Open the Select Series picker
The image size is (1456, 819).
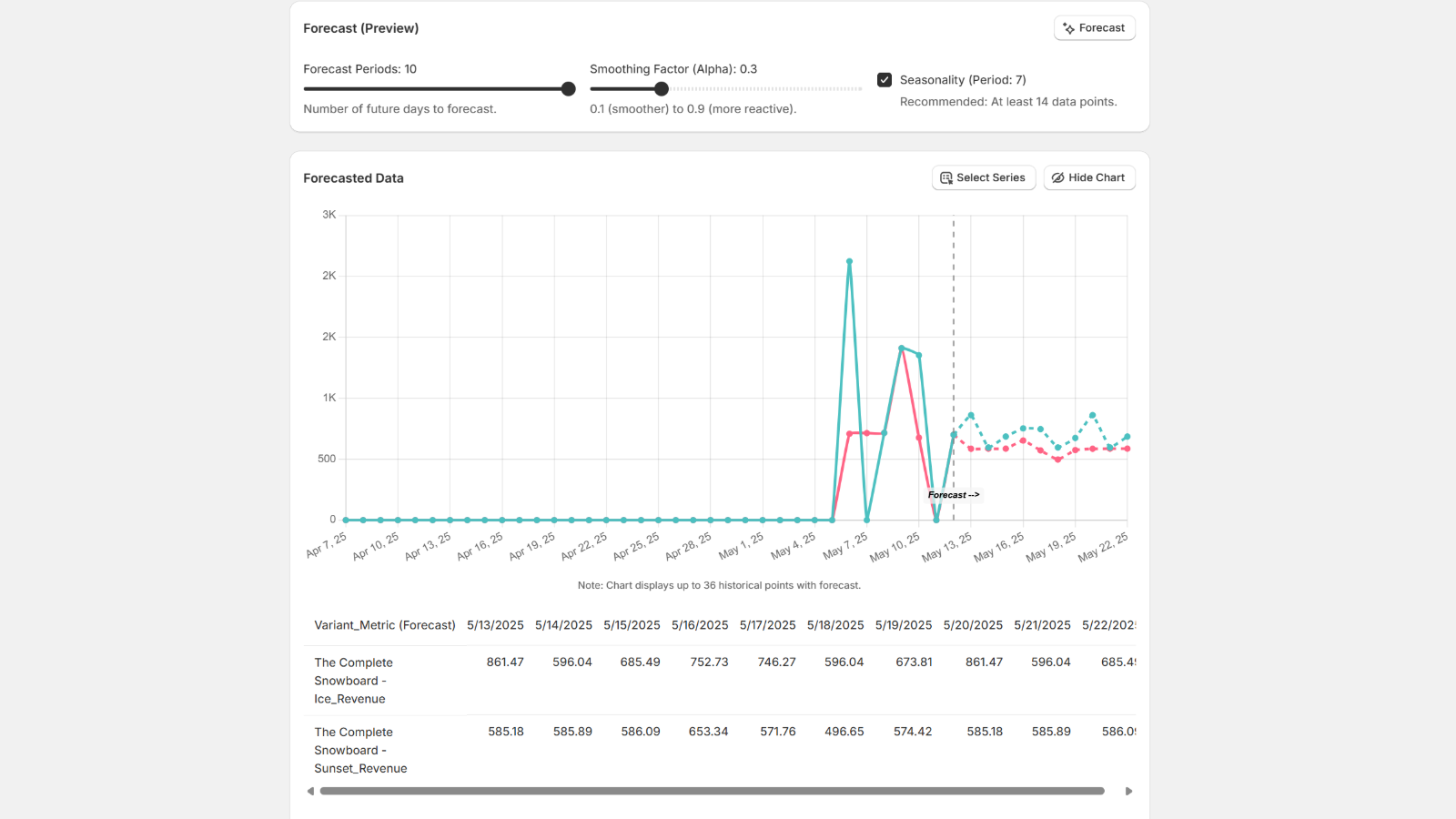[x=983, y=177]
